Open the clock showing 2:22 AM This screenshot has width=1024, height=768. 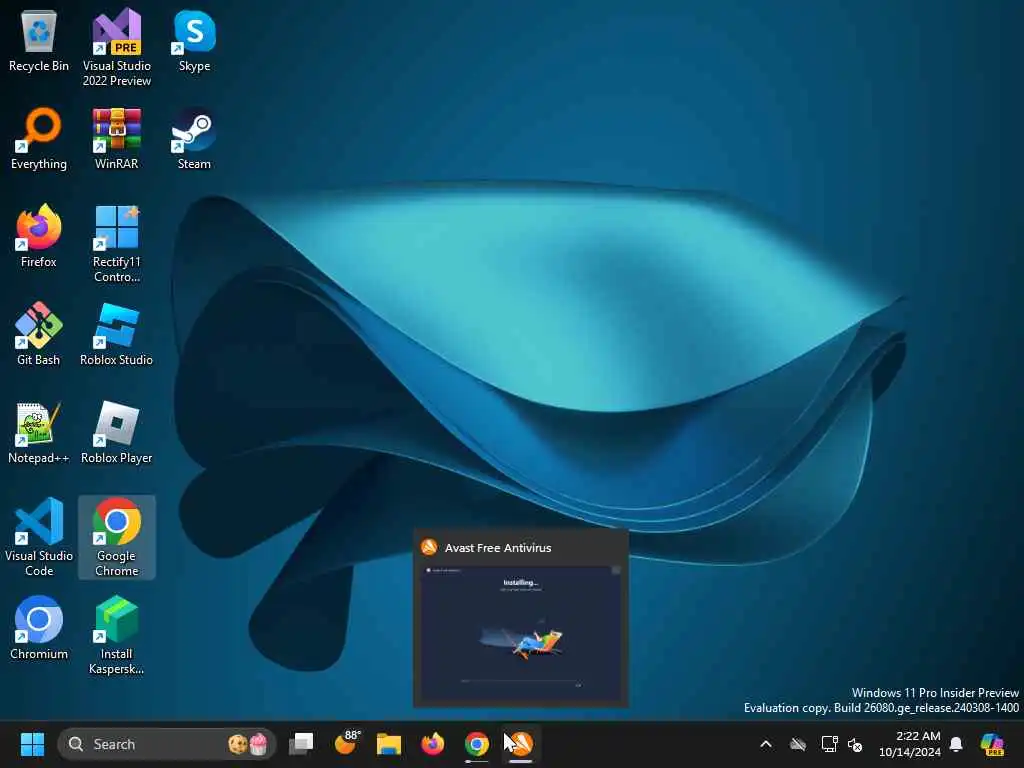coord(910,744)
